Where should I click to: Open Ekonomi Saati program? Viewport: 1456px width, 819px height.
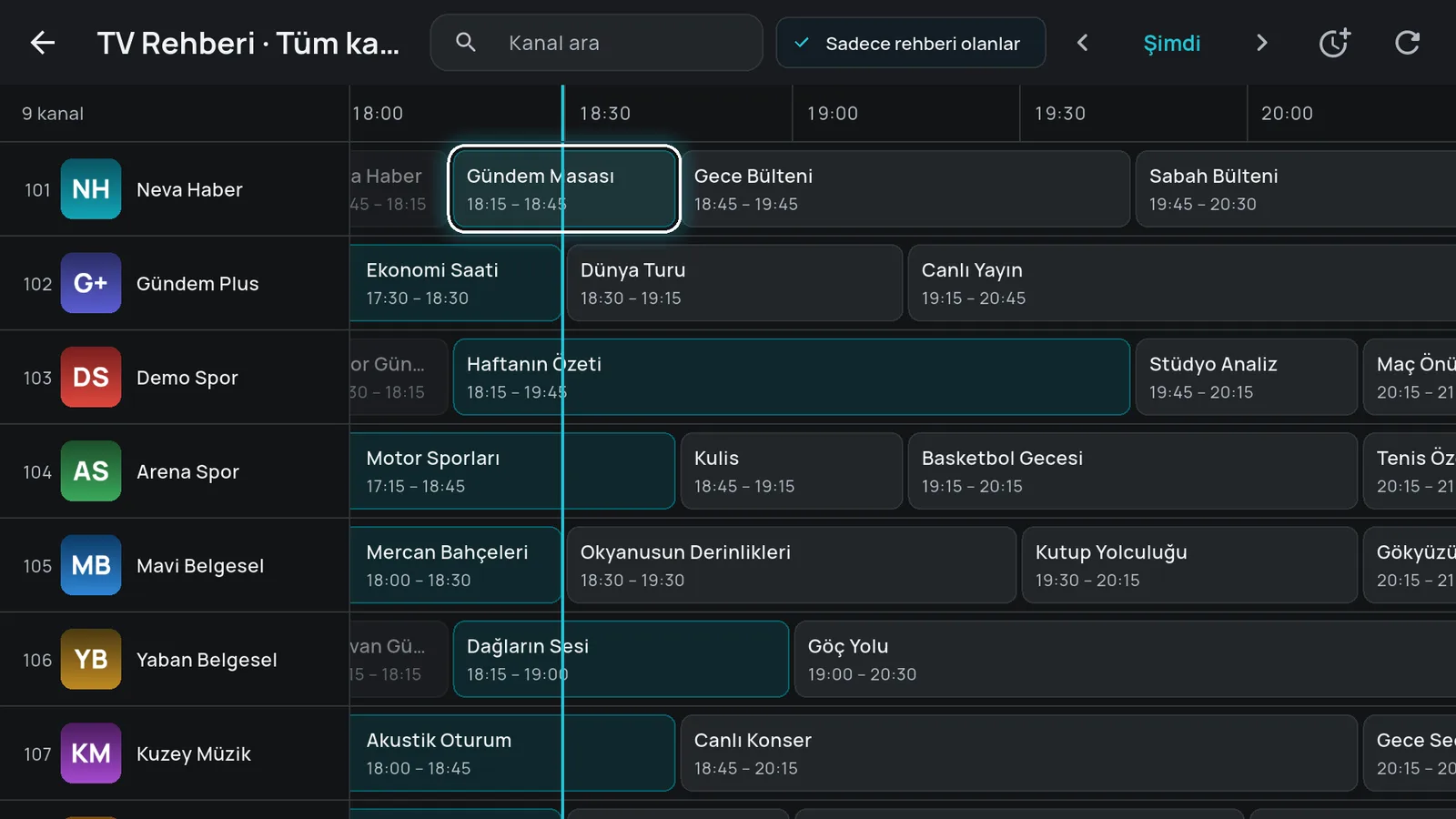455,283
